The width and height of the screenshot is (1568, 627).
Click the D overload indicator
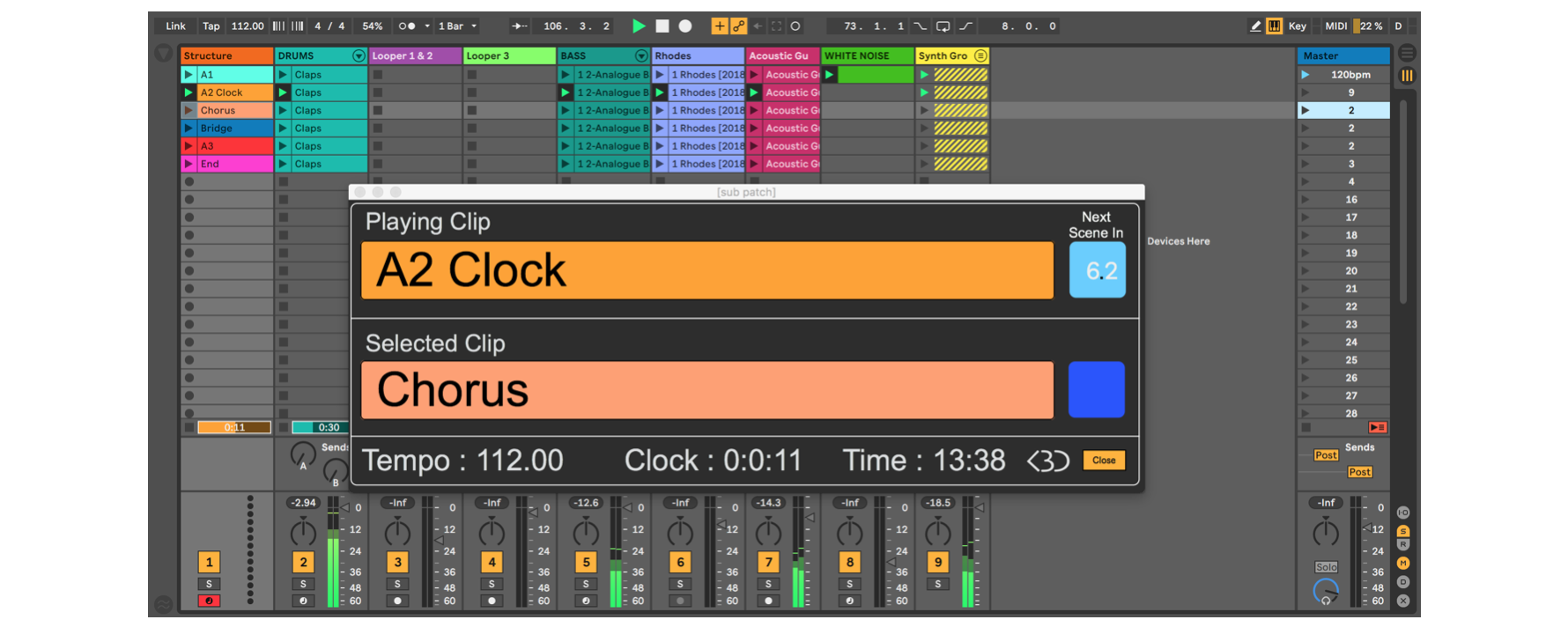(1398, 26)
